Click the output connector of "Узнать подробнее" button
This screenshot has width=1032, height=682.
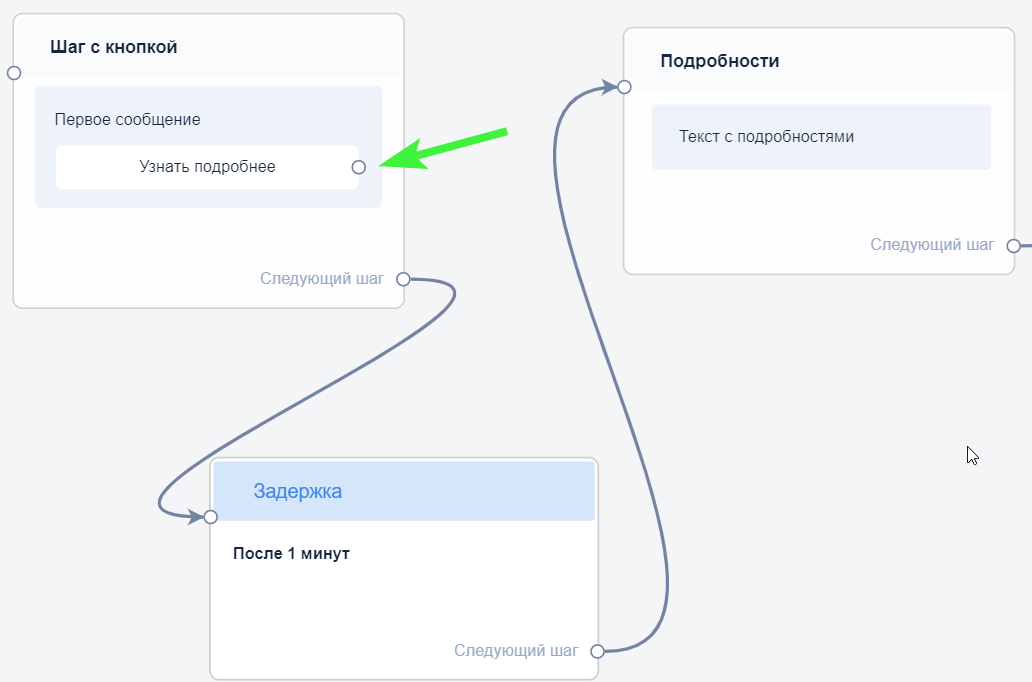(358, 167)
